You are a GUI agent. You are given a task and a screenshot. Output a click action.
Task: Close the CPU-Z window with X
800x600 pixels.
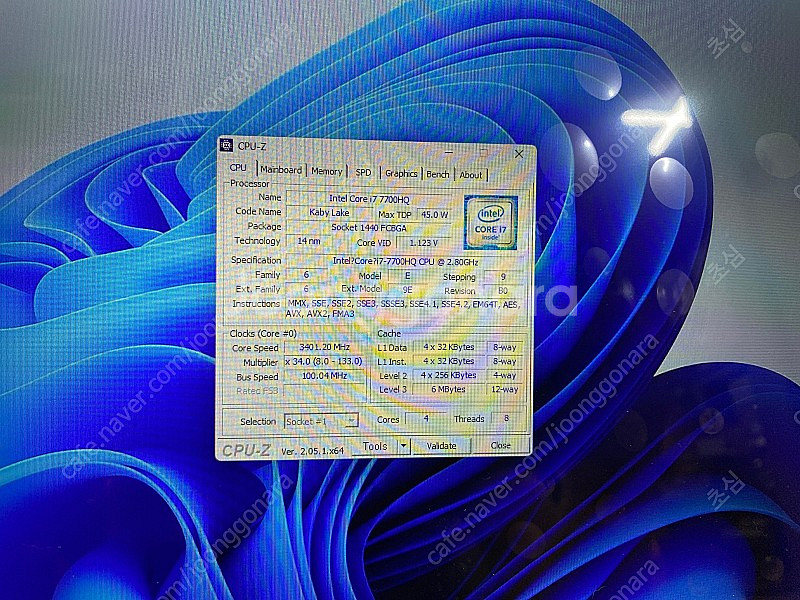point(519,154)
